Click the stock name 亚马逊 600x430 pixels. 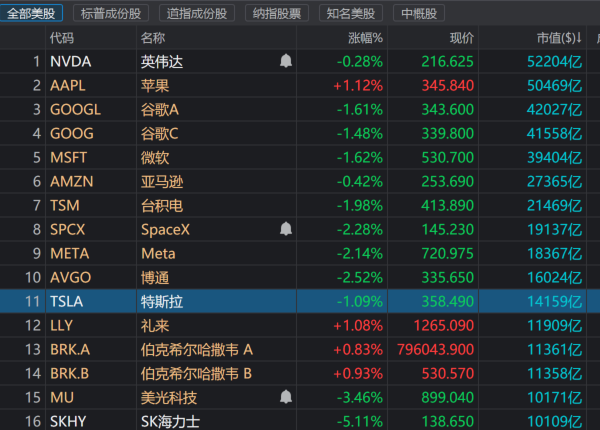point(162,182)
